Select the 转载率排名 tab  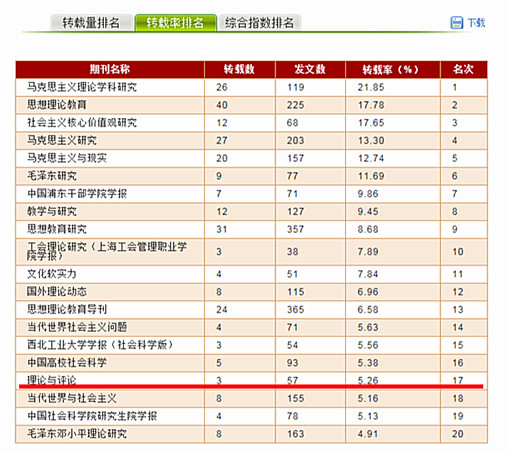coord(175,23)
